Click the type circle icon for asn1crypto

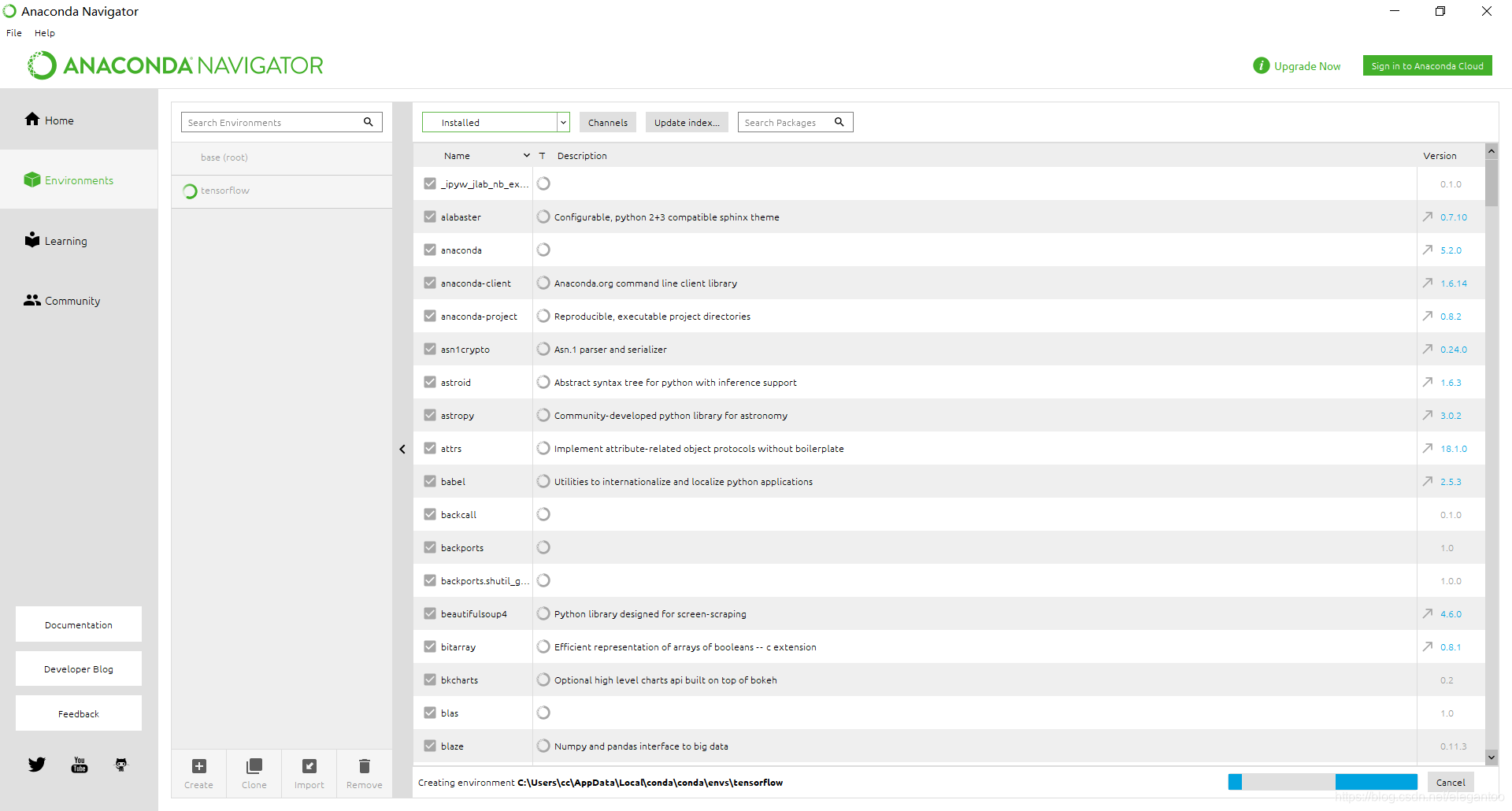click(x=543, y=349)
